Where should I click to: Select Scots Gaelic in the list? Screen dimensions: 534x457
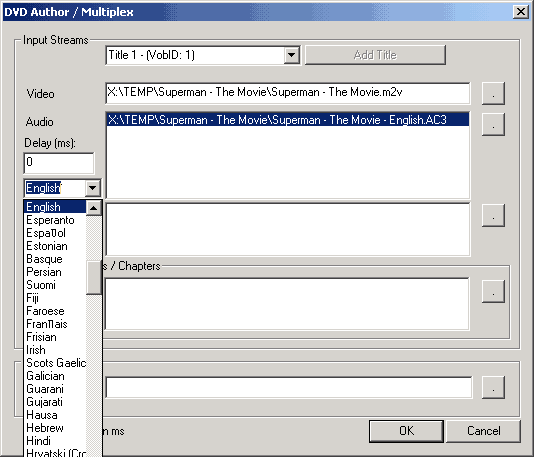pyautogui.click(x=55, y=363)
